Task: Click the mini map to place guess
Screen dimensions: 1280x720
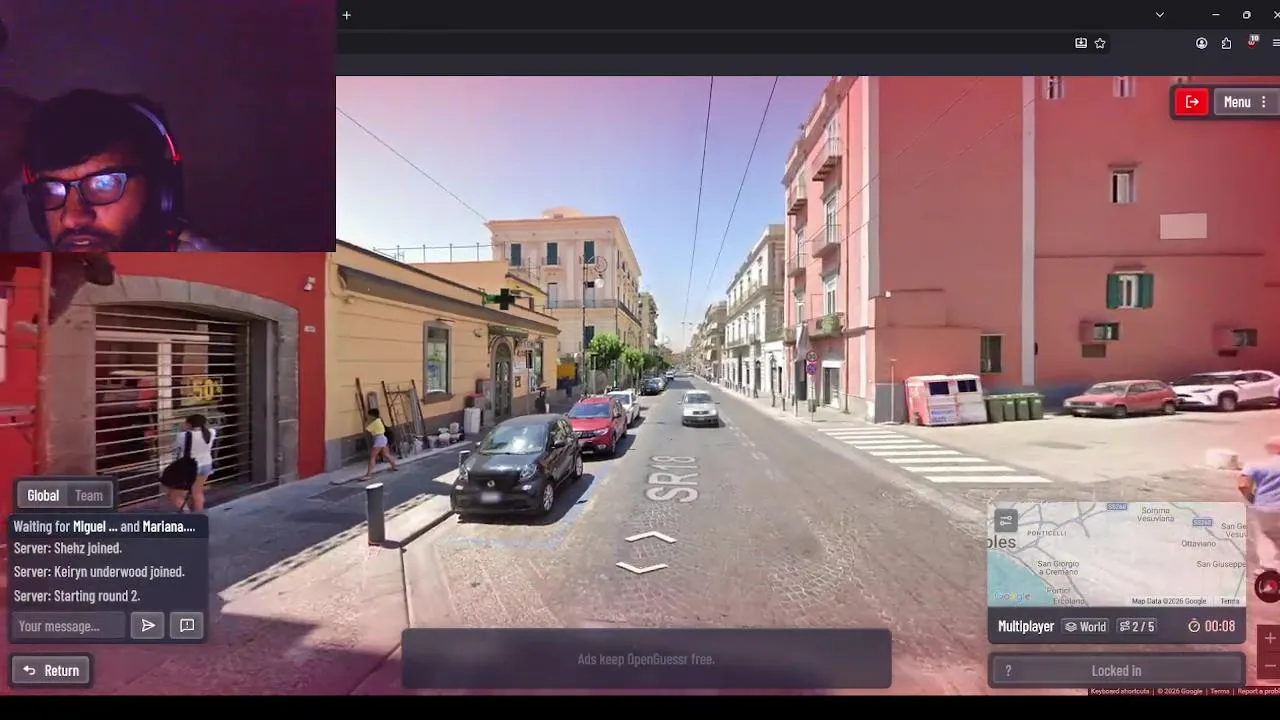Action: [x=1116, y=555]
